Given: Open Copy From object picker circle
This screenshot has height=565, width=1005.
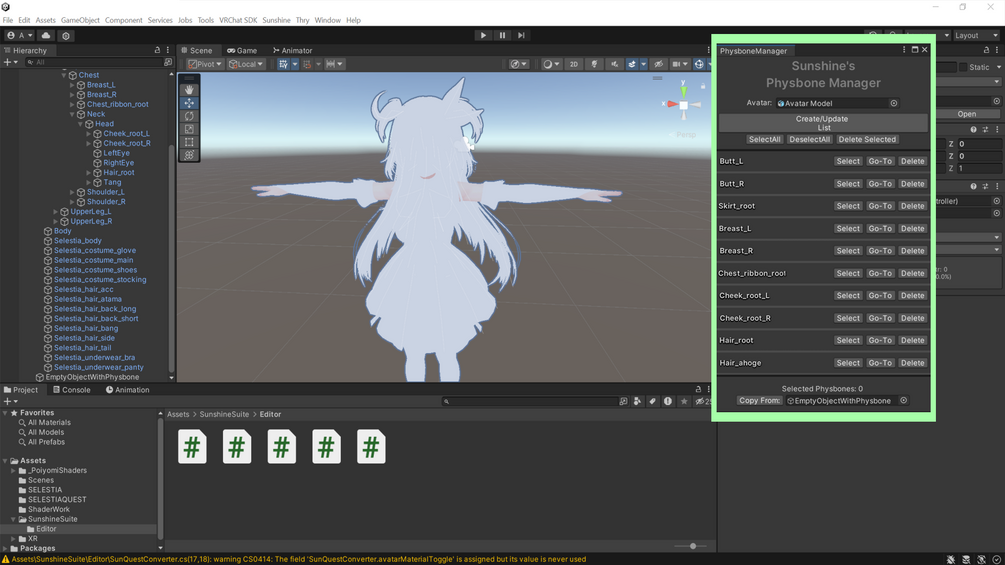Looking at the screenshot, I should click(903, 400).
